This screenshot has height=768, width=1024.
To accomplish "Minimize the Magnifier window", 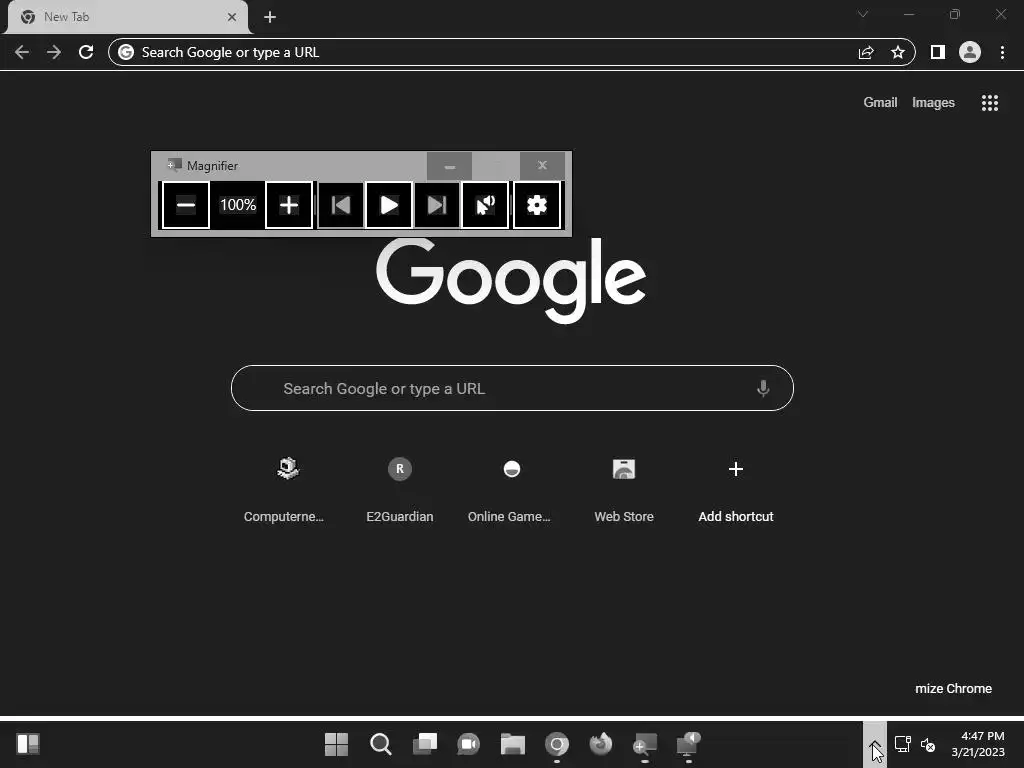I will [x=449, y=166].
